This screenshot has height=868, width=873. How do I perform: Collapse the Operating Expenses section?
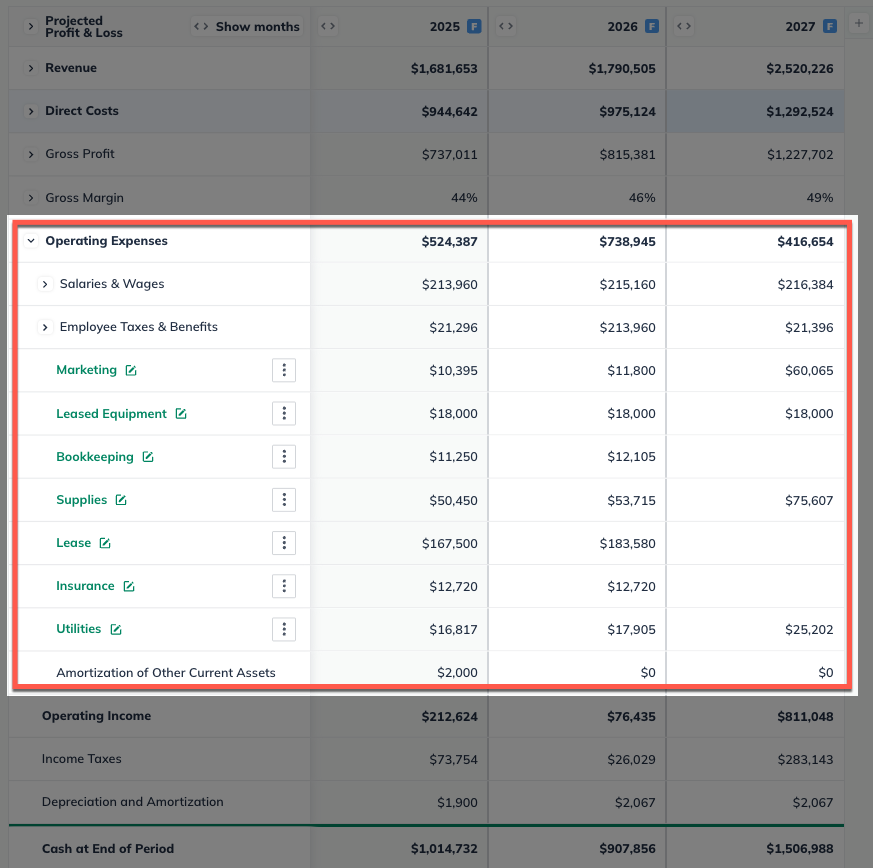[31, 241]
